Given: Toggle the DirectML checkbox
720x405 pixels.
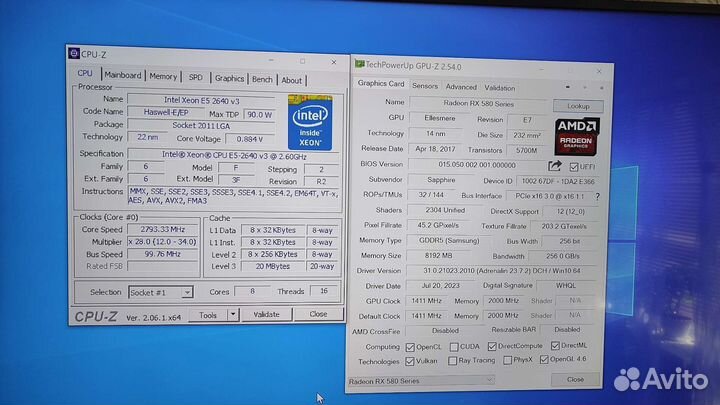Looking at the screenshot, I should pos(555,345).
